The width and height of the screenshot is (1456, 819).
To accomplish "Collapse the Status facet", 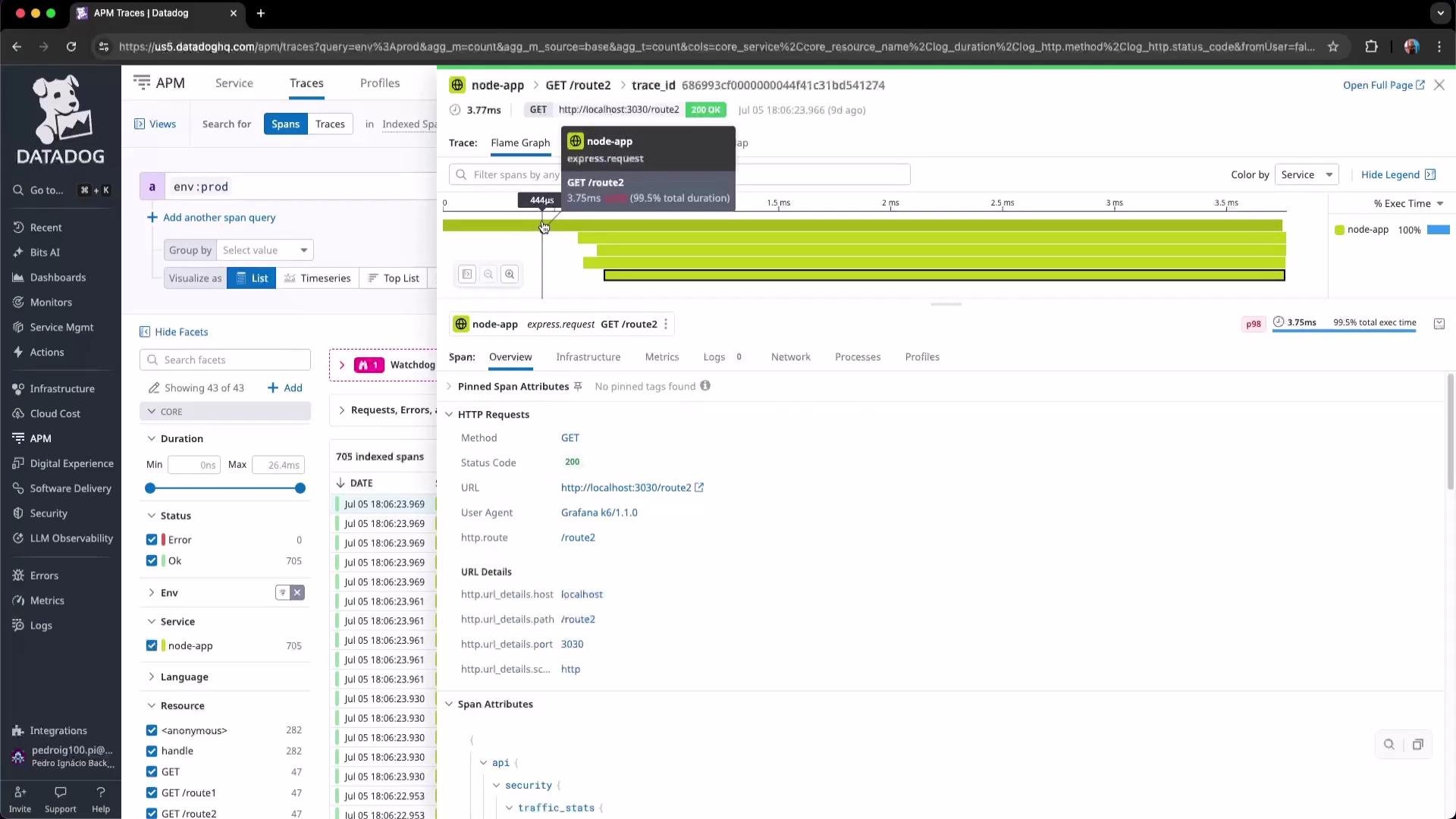I will click(x=152, y=516).
